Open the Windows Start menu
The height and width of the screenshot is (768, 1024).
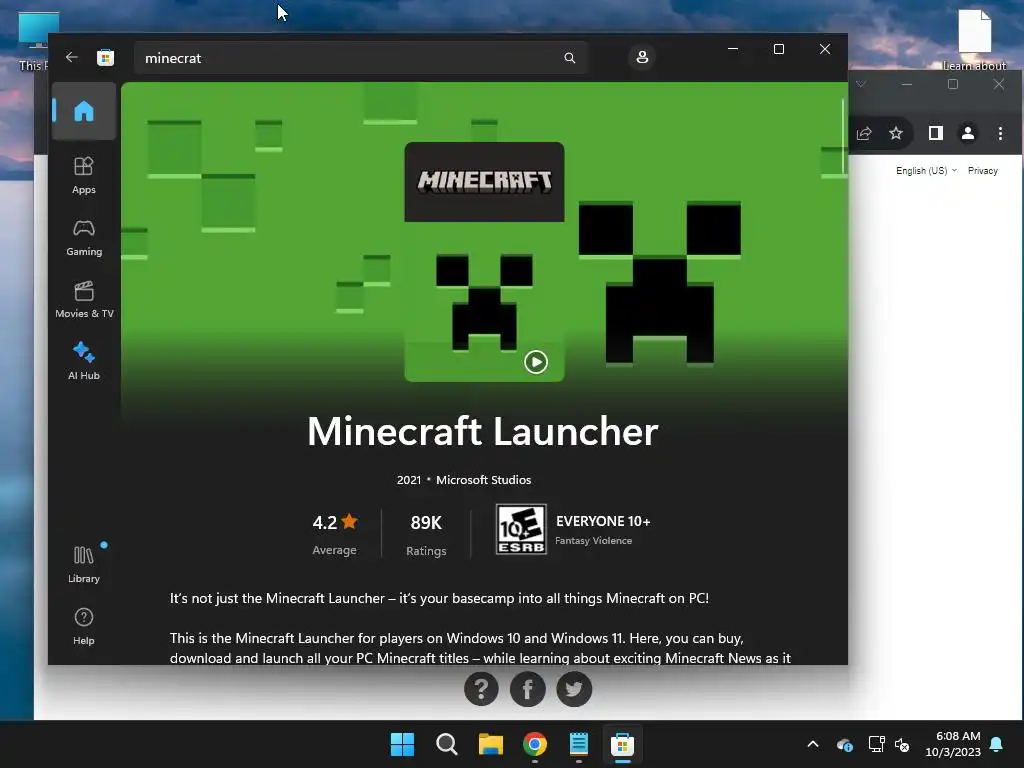[402, 744]
